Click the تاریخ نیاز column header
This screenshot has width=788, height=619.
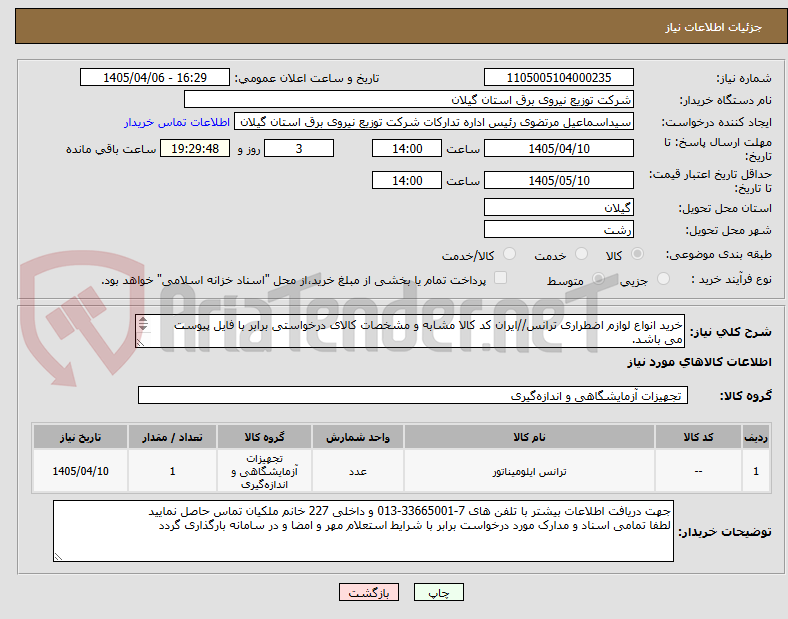(x=80, y=437)
